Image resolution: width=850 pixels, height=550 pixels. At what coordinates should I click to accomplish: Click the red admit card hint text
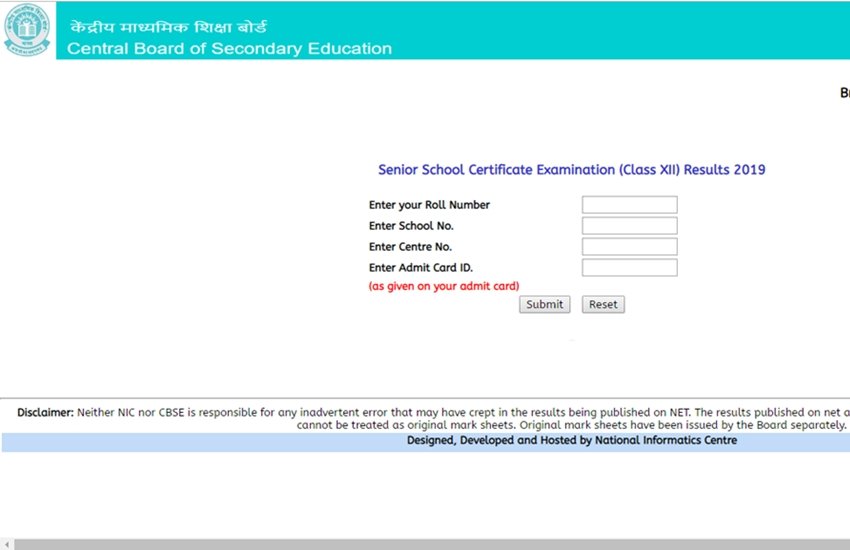[444, 286]
